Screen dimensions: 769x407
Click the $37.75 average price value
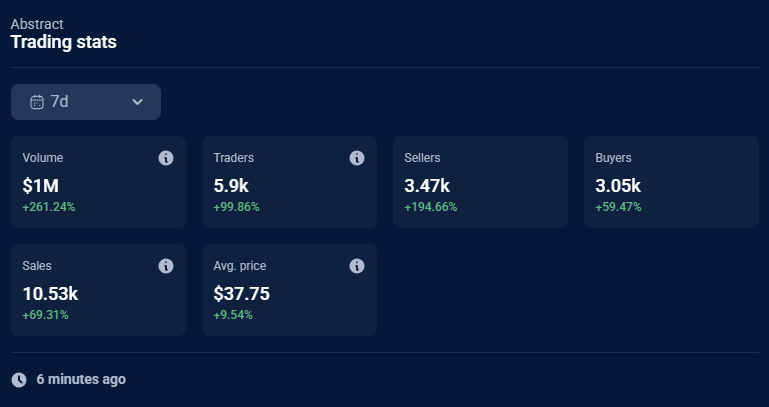pos(242,293)
